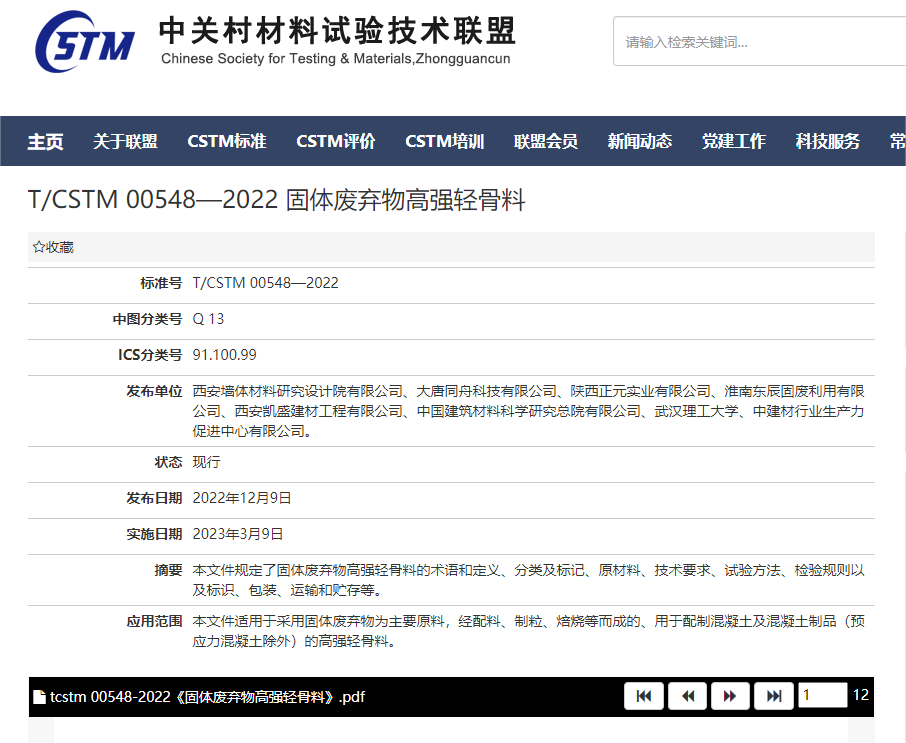The width and height of the screenshot is (906, 743).
Task: Jump to last PDF page
Action: pyautogui.click(x=773, y=696)
